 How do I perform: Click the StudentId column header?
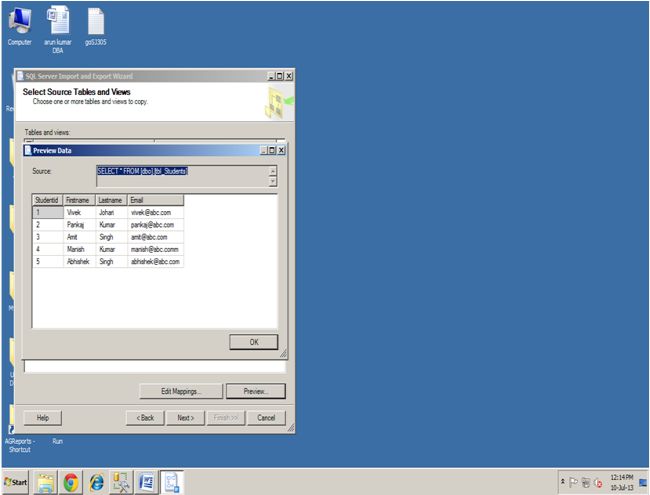pos(48,200)
